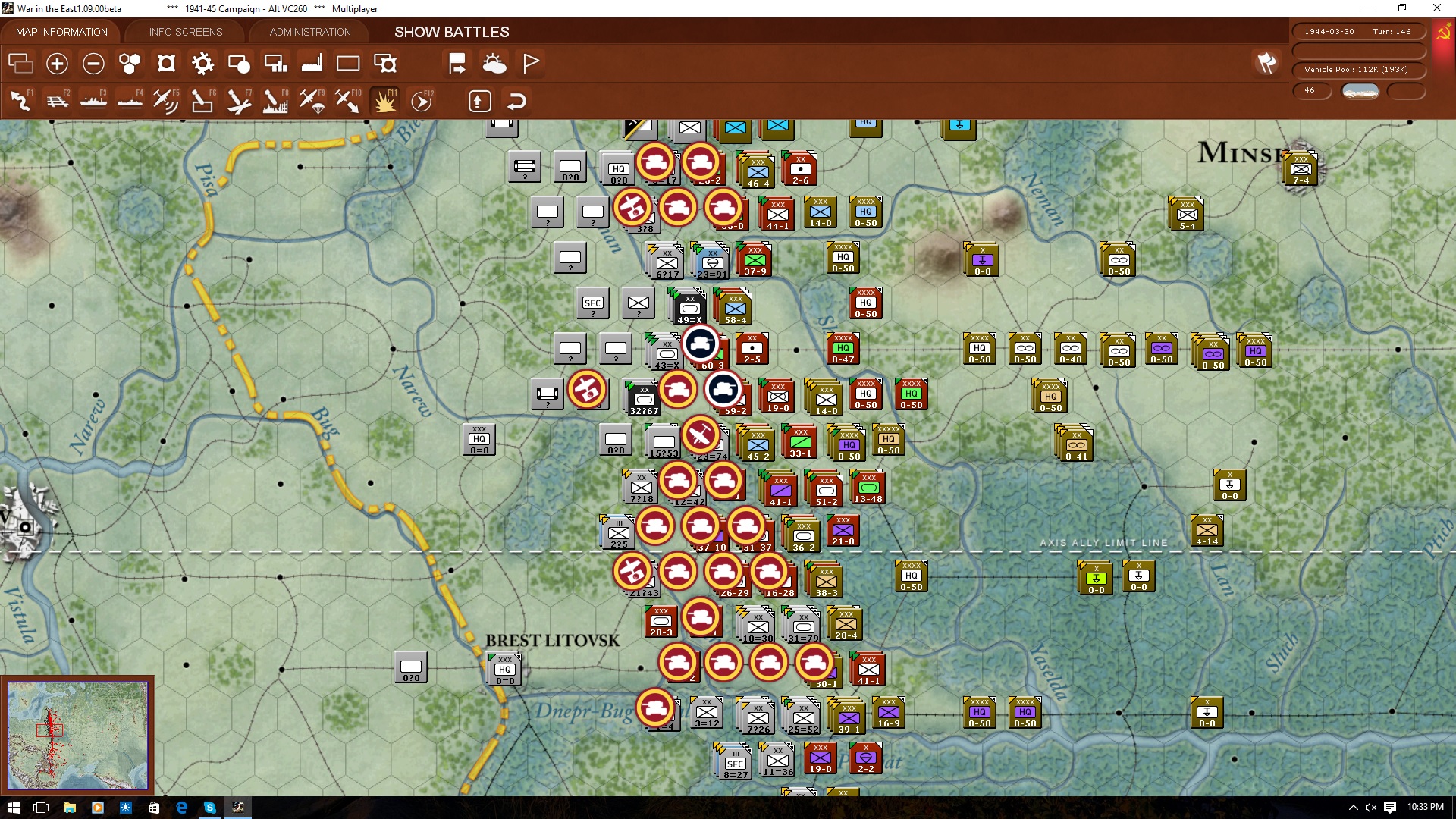The image size is (1456, 819).
Task: Select Air transport mode (F9) icon
Action: [312, 101]
